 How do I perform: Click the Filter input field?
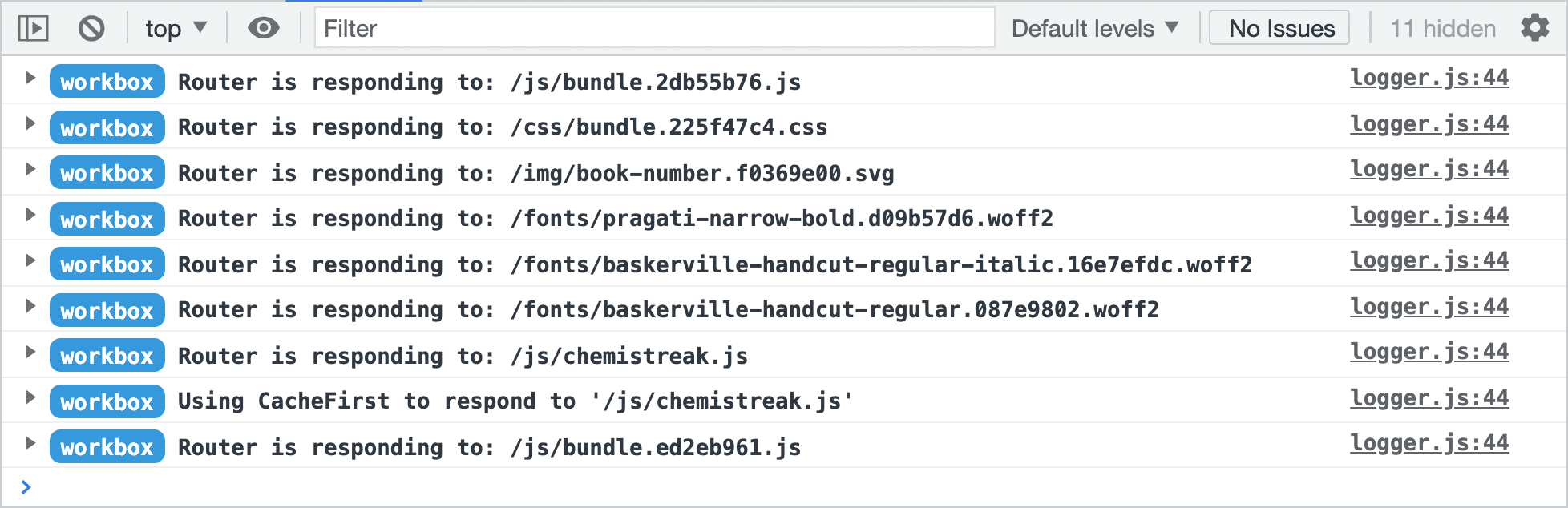(653, 29)
